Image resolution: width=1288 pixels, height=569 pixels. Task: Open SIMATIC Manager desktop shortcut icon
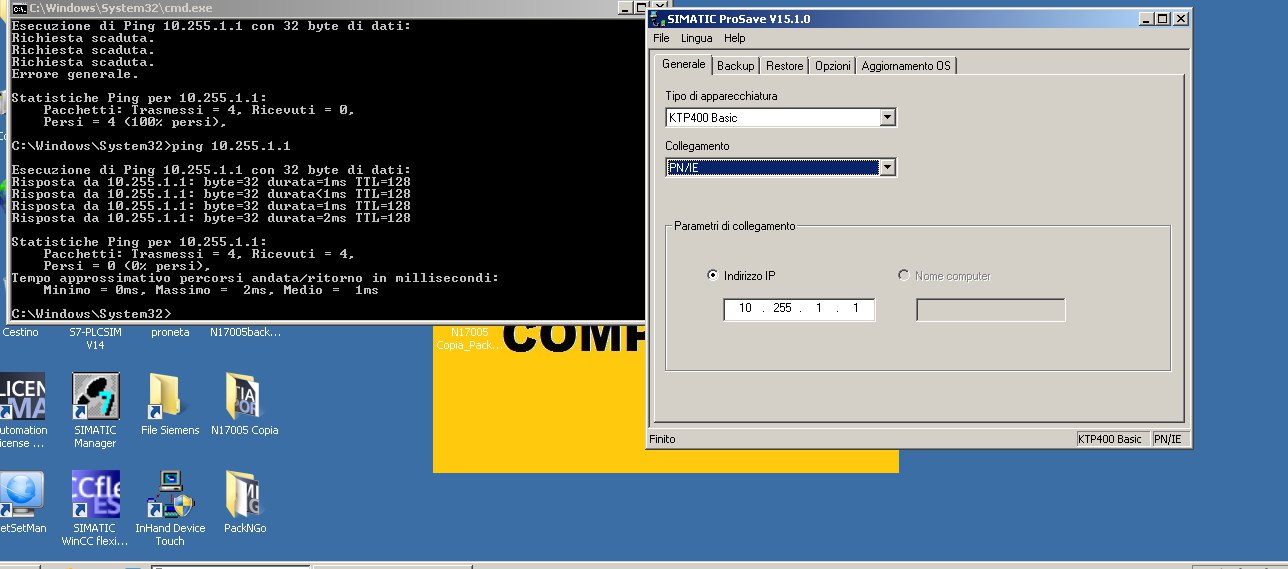pyautogui.click(x=96, y=397)
